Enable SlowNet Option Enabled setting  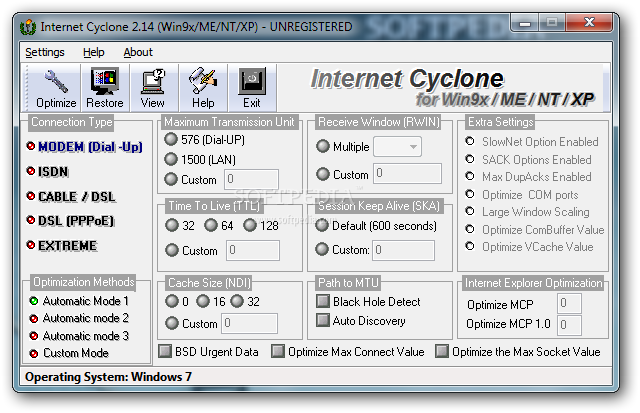click(x=532, y=142)
